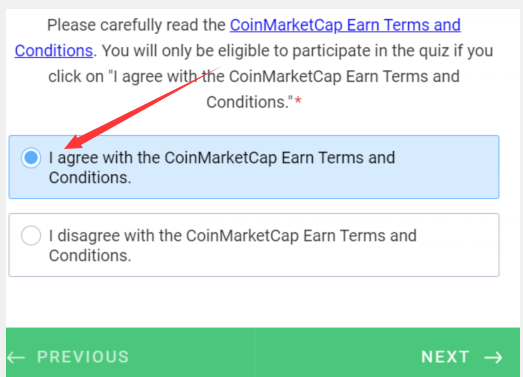Image resolution: width=523 pixels, height=377 pixels.
Task: Click the divider between PREVIOUS and NEXT
Action: pos(254,352)
